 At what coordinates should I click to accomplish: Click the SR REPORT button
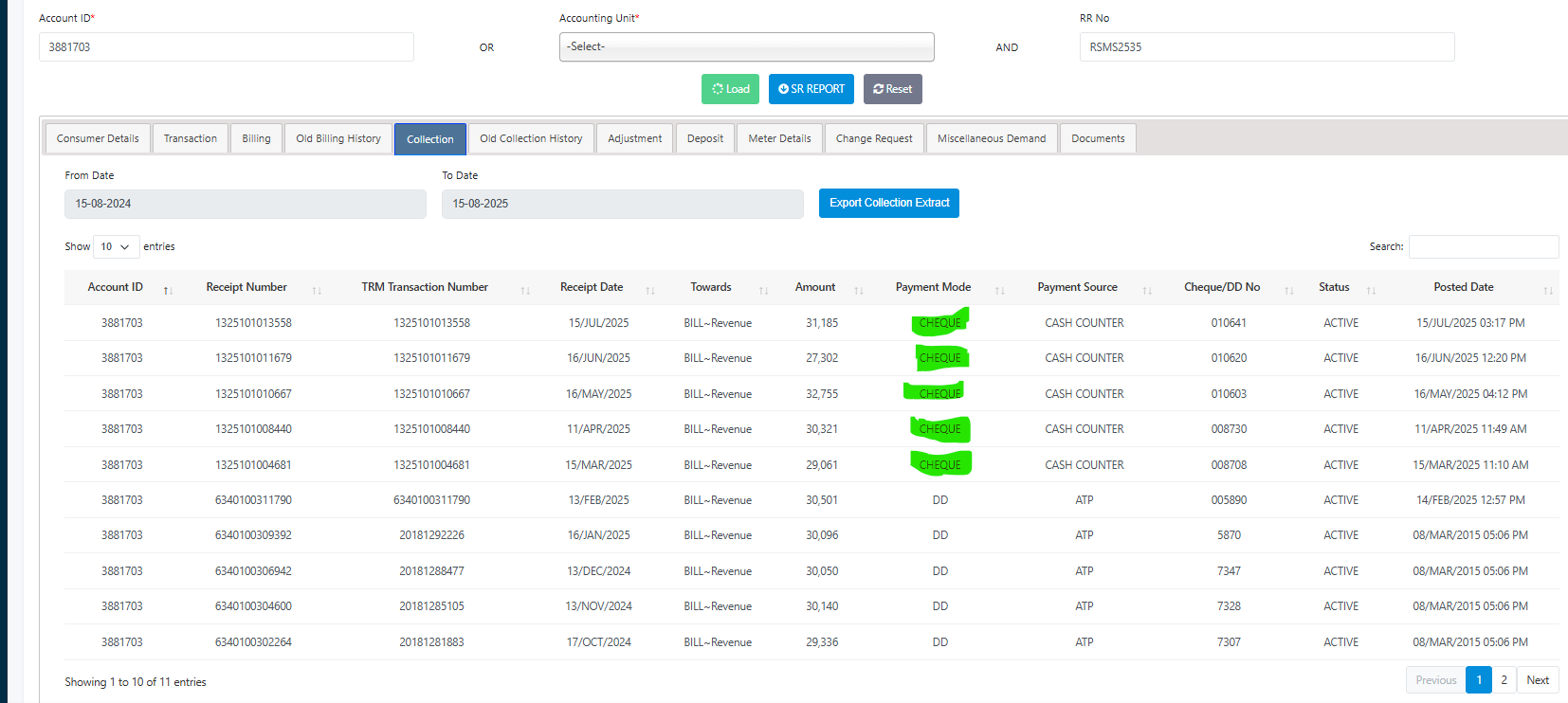coord(811,89)
